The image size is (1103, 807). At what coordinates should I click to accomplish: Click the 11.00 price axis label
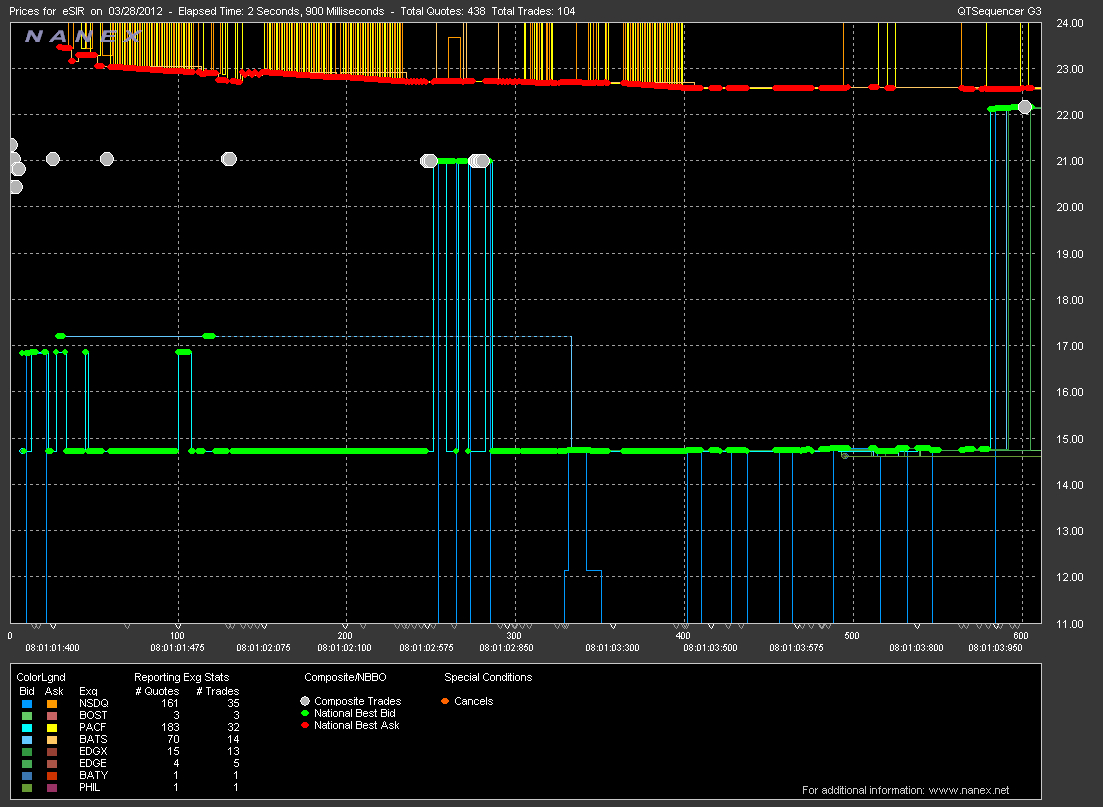[x=1070, y=624]
